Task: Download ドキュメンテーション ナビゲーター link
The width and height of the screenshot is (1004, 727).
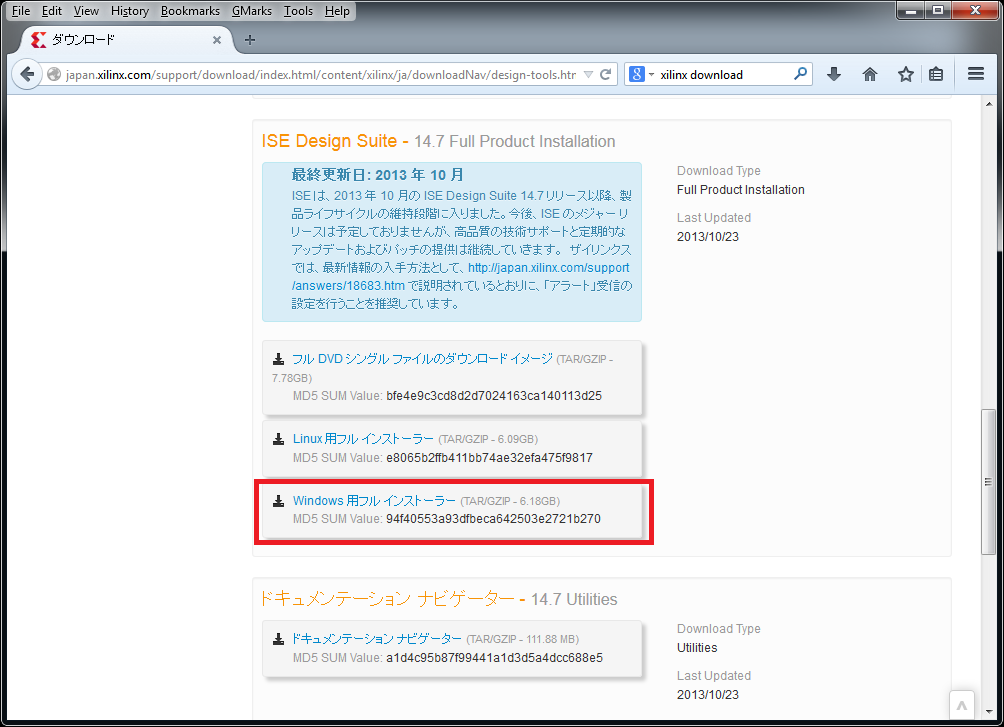Action: [376, 639]
